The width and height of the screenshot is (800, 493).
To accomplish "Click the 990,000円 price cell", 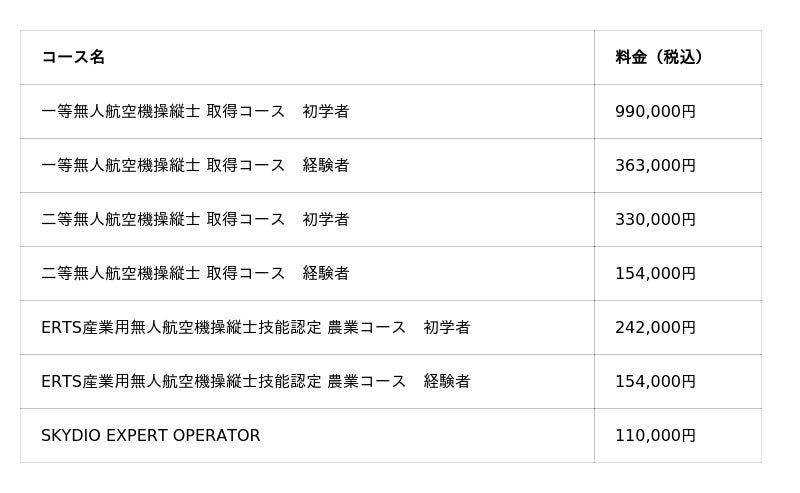I will pos(655,112).
